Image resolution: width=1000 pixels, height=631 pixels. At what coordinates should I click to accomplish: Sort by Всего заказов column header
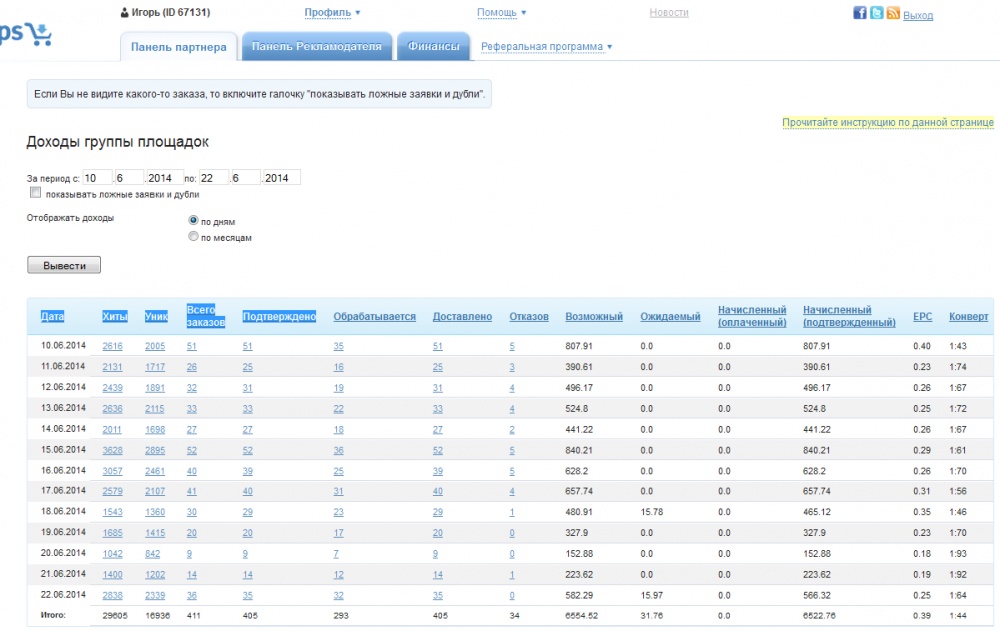pos(205,316)
